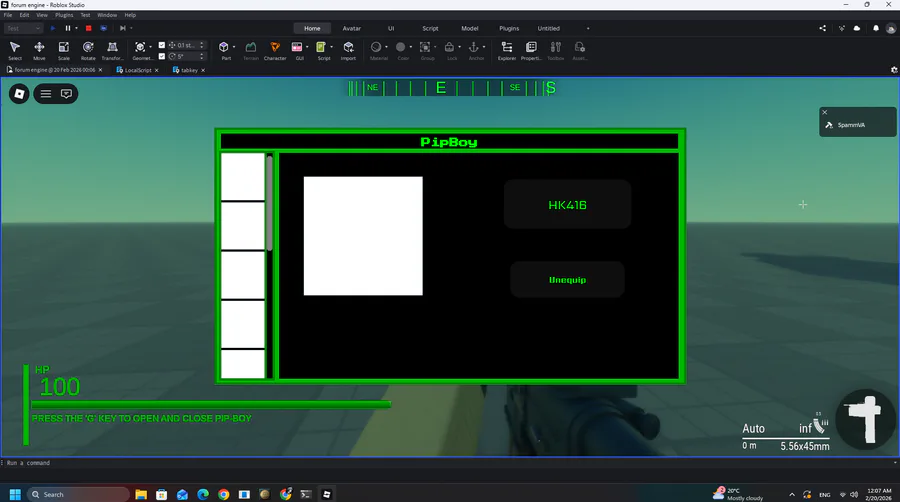
Task: Open the Edit menu
Action: click(24, 15)
